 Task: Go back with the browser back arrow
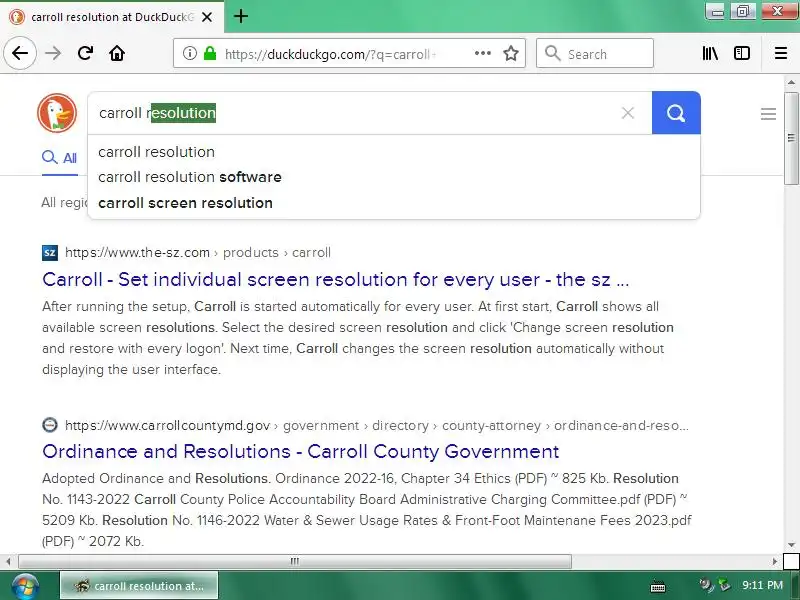(20, 53)
